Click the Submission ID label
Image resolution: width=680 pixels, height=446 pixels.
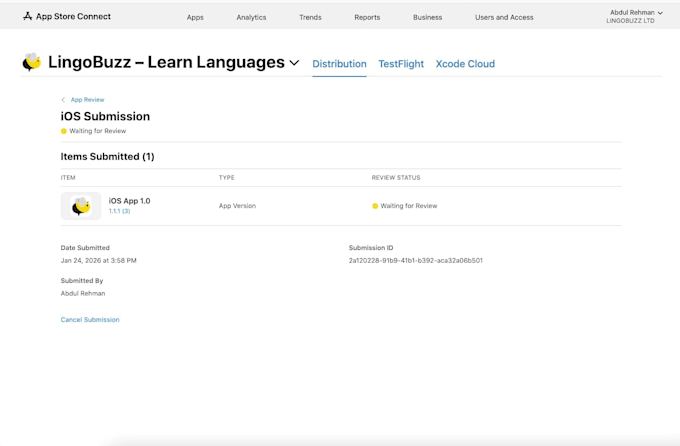(371, 248)
